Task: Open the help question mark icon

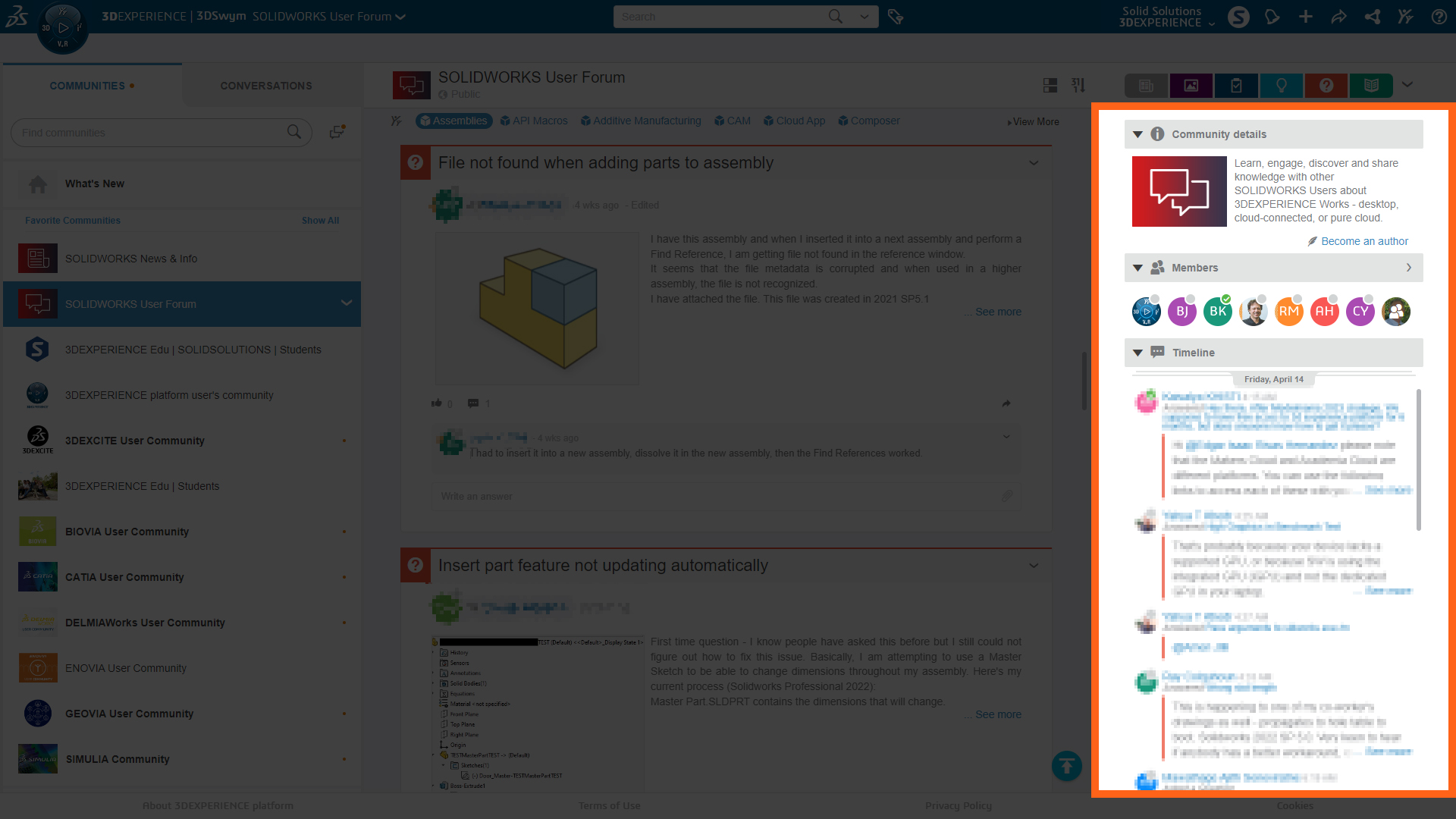Action: (x=1439, y=17)
